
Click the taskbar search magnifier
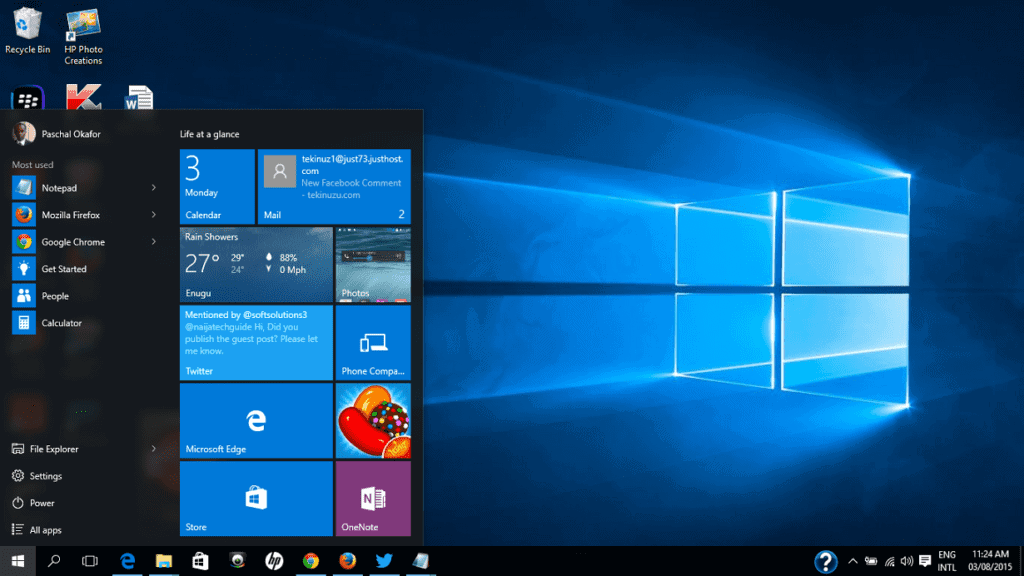point(54,561)
